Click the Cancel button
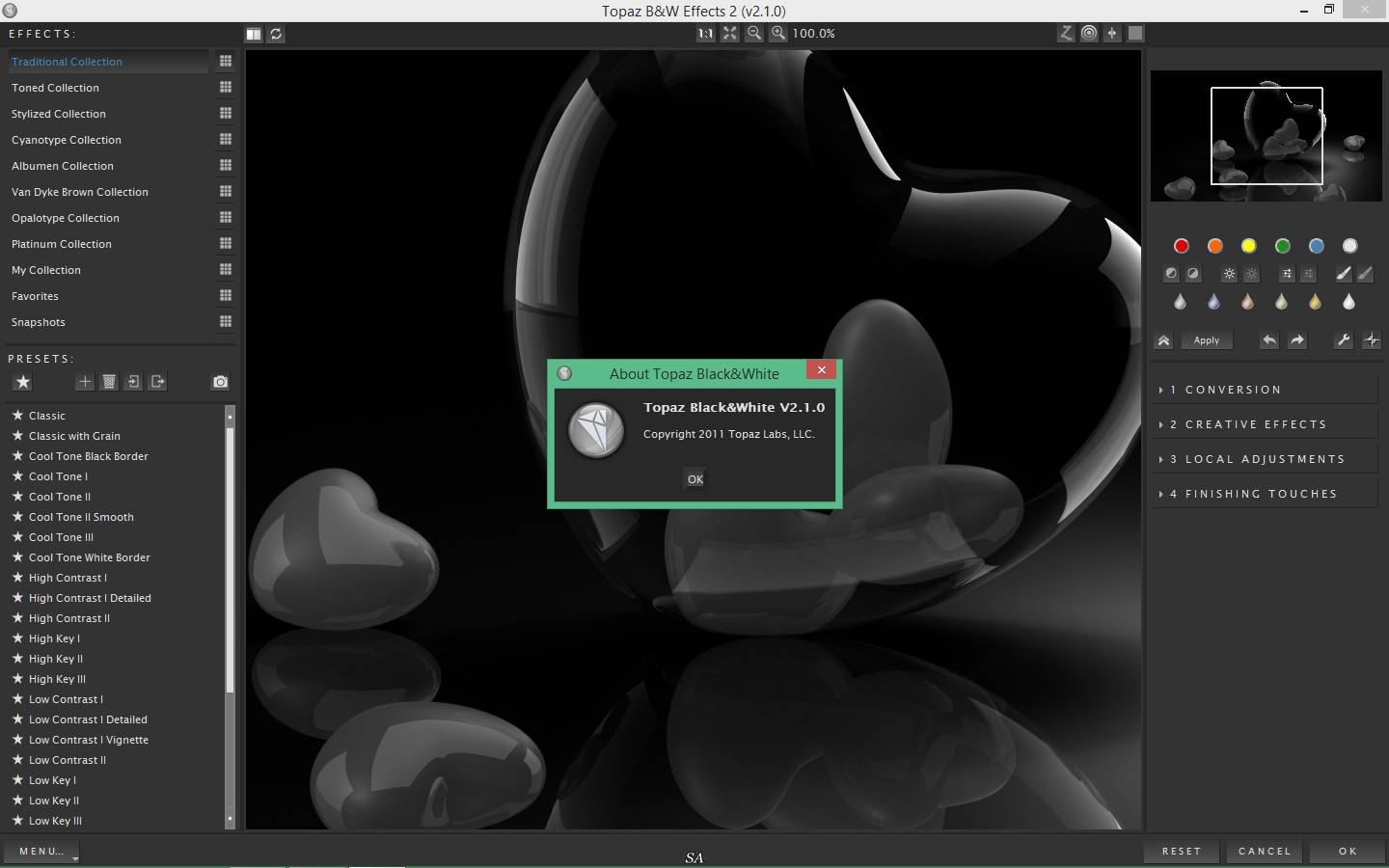This screenshot has width=1389, height=868. [x=1265, y=852]
